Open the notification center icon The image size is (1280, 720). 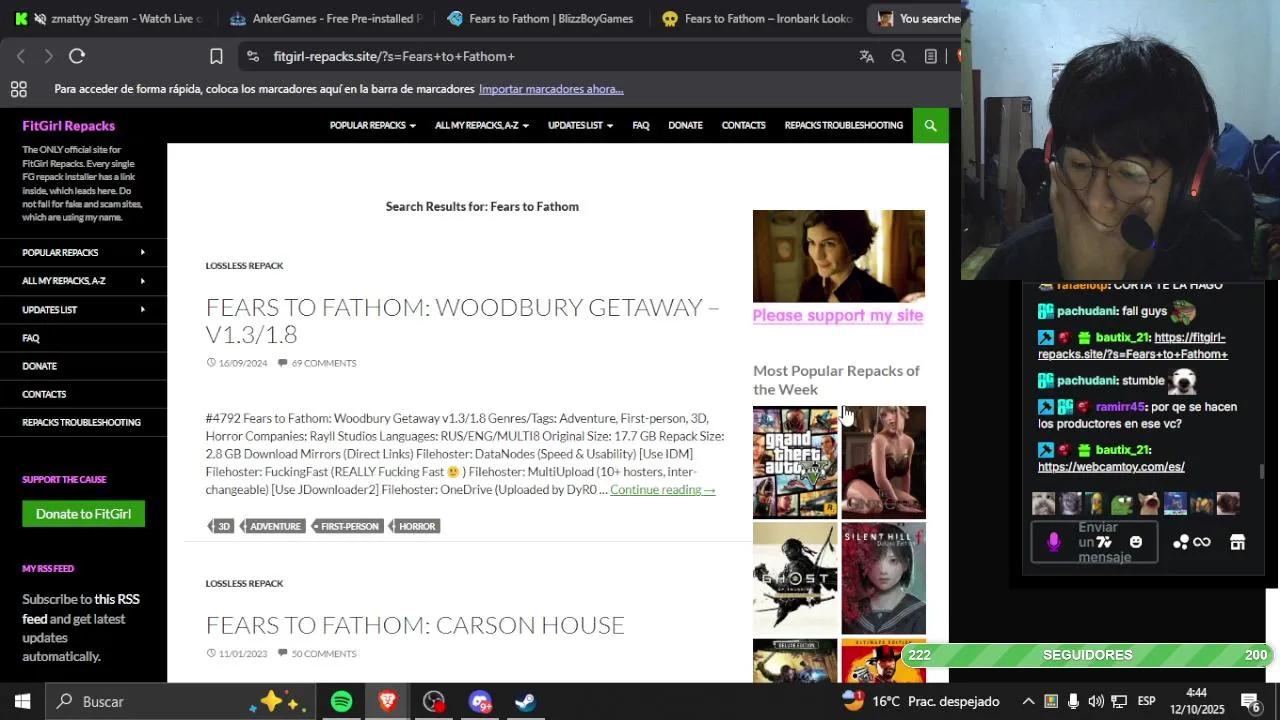1250,702
